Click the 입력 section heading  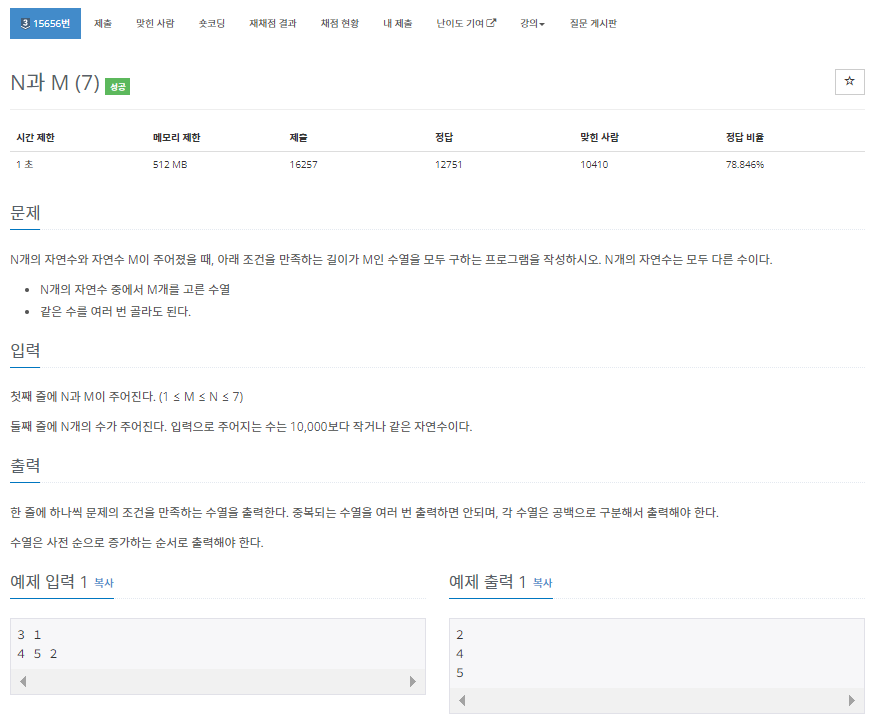[25, 350]
